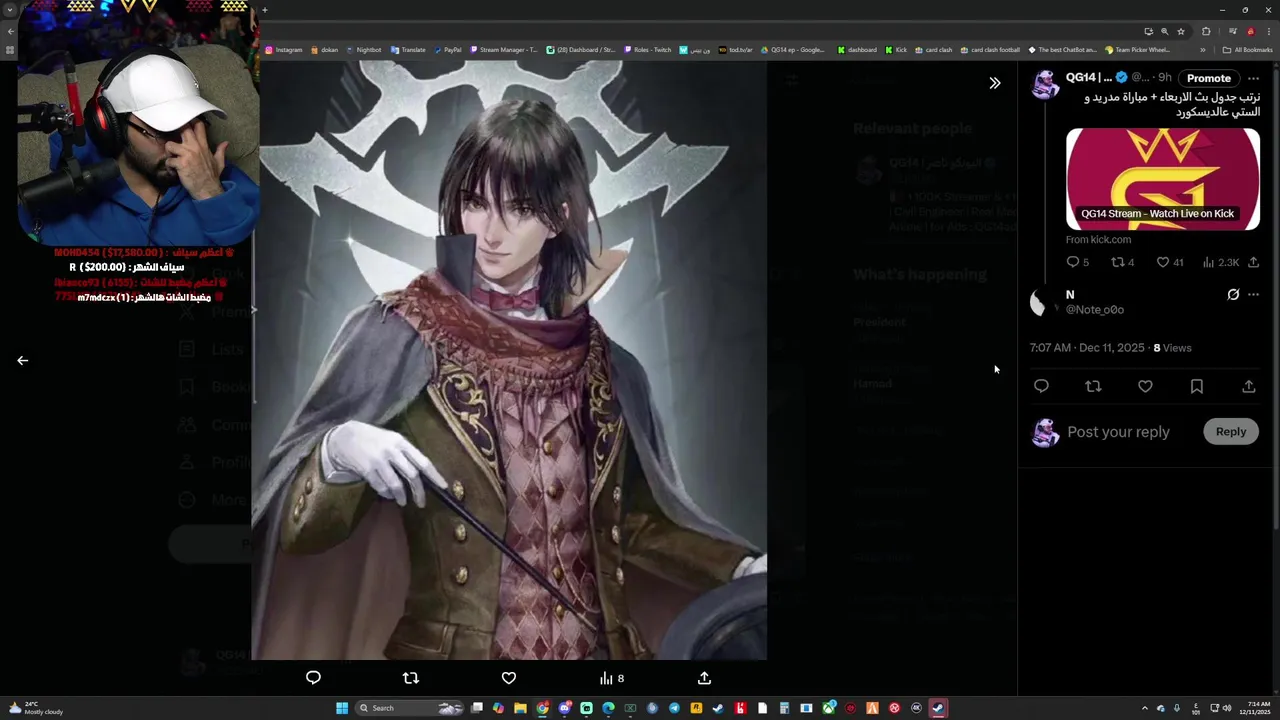Show hidden system tray icons
The image size is (1280, 720).
coord(1145,708)
